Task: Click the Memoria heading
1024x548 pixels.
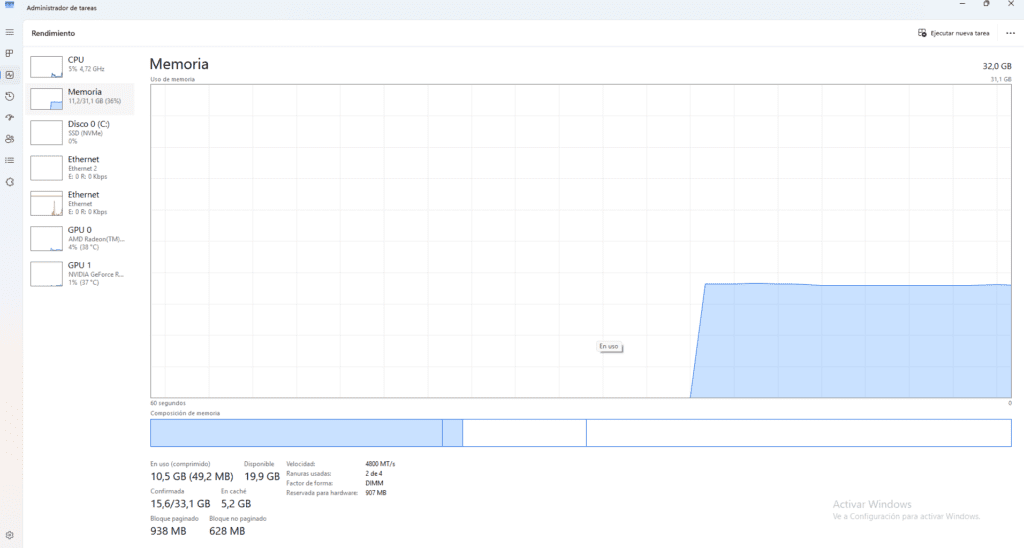Action: 179,64
